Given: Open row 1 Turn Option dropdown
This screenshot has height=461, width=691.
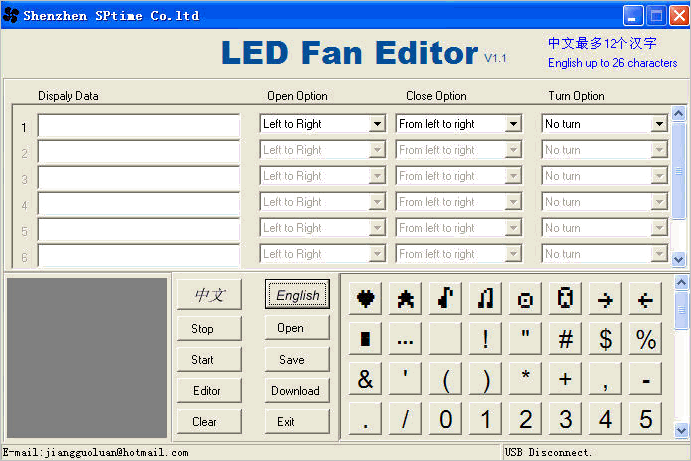Looking at the screenshot, I should pyautogui.click(x=659, y=124).
